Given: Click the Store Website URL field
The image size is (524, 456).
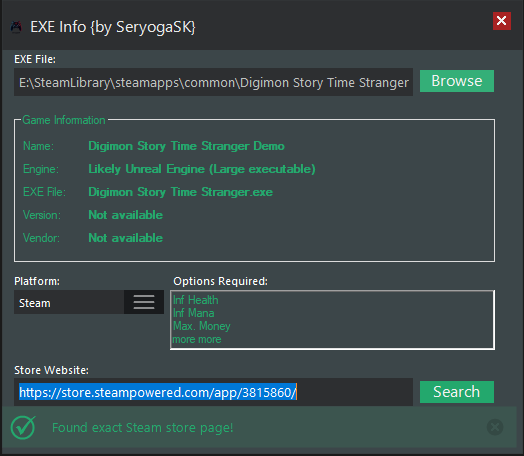Looking at the screenshot, I should click(x=213, y=392).
